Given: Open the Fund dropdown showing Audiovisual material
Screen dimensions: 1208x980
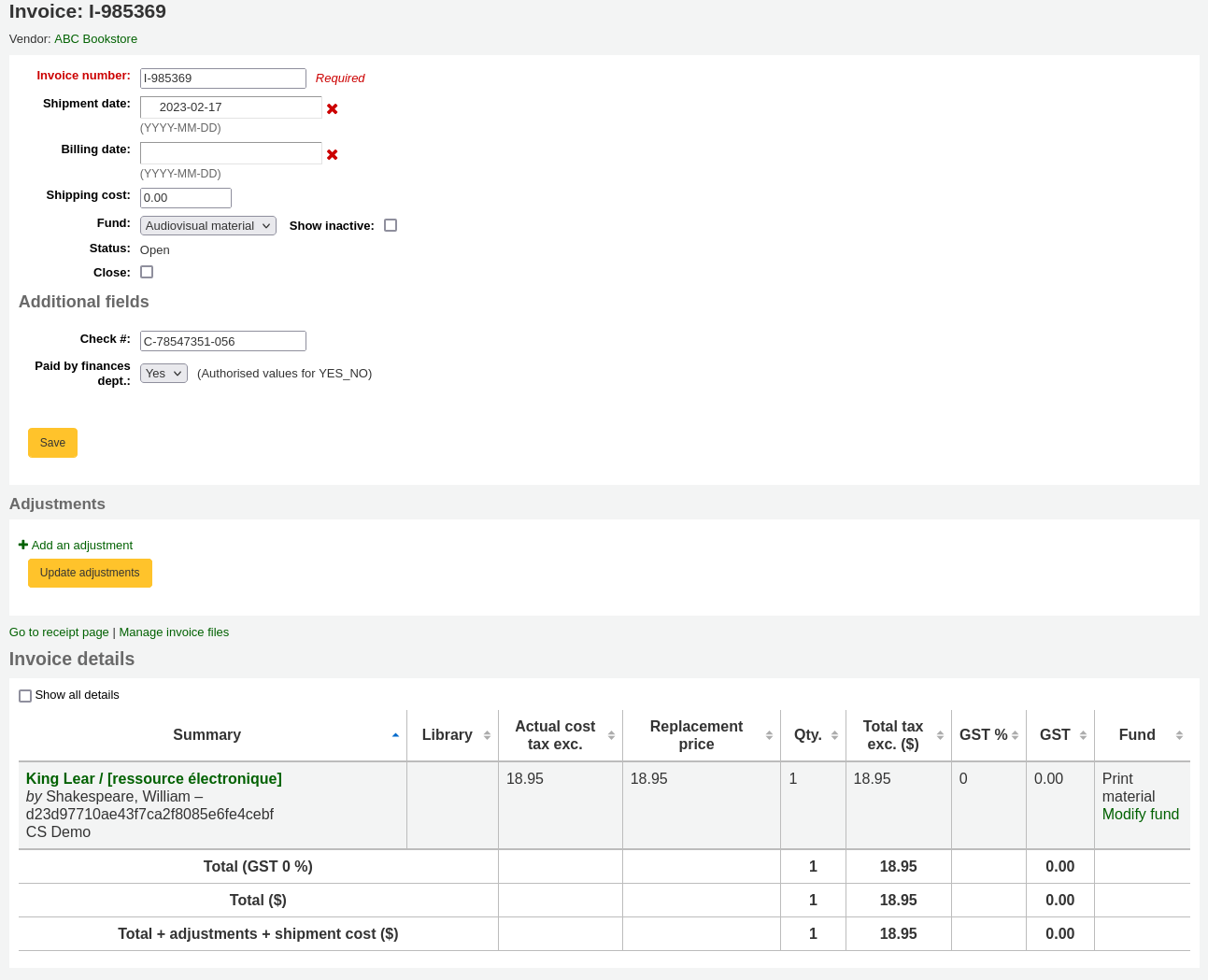Looking at the screenshot, I should tap(207, 225).
